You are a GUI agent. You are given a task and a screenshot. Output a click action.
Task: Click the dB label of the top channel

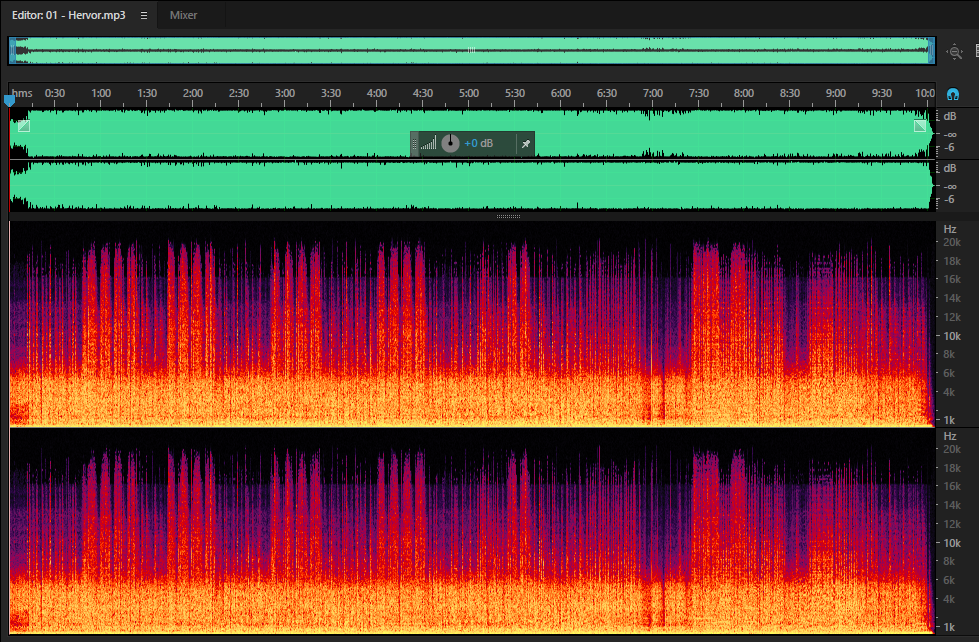pyautogui.click(x=950, y=116)
